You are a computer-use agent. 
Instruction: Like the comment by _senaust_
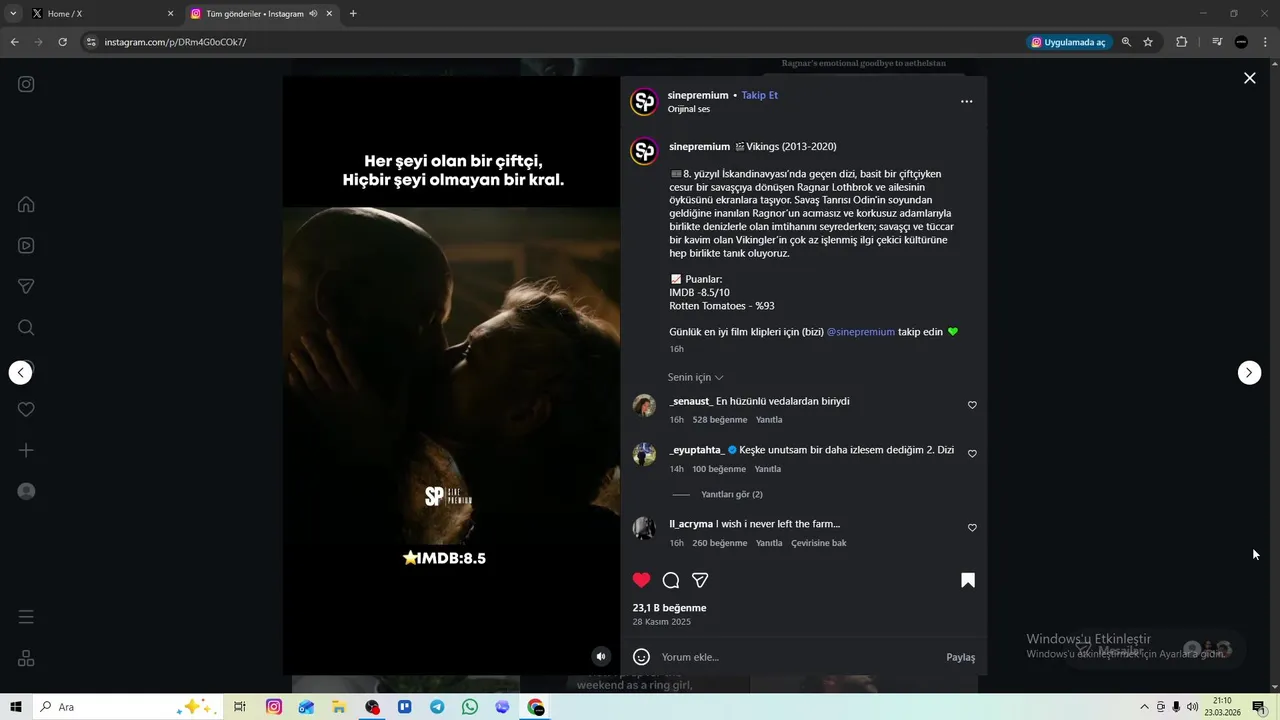click(x=972, y=405)
